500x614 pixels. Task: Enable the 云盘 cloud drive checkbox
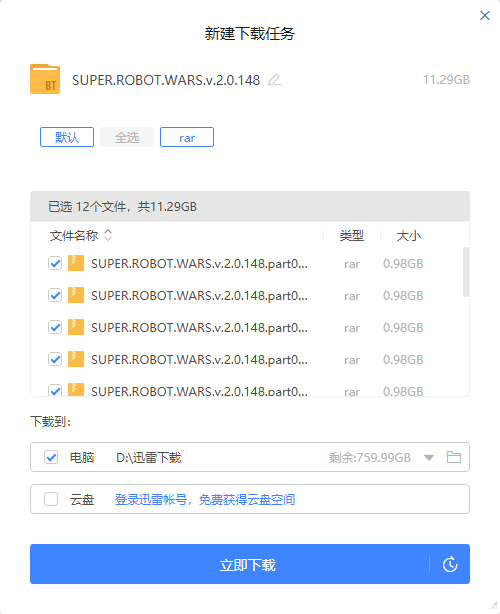click(51, 499)
